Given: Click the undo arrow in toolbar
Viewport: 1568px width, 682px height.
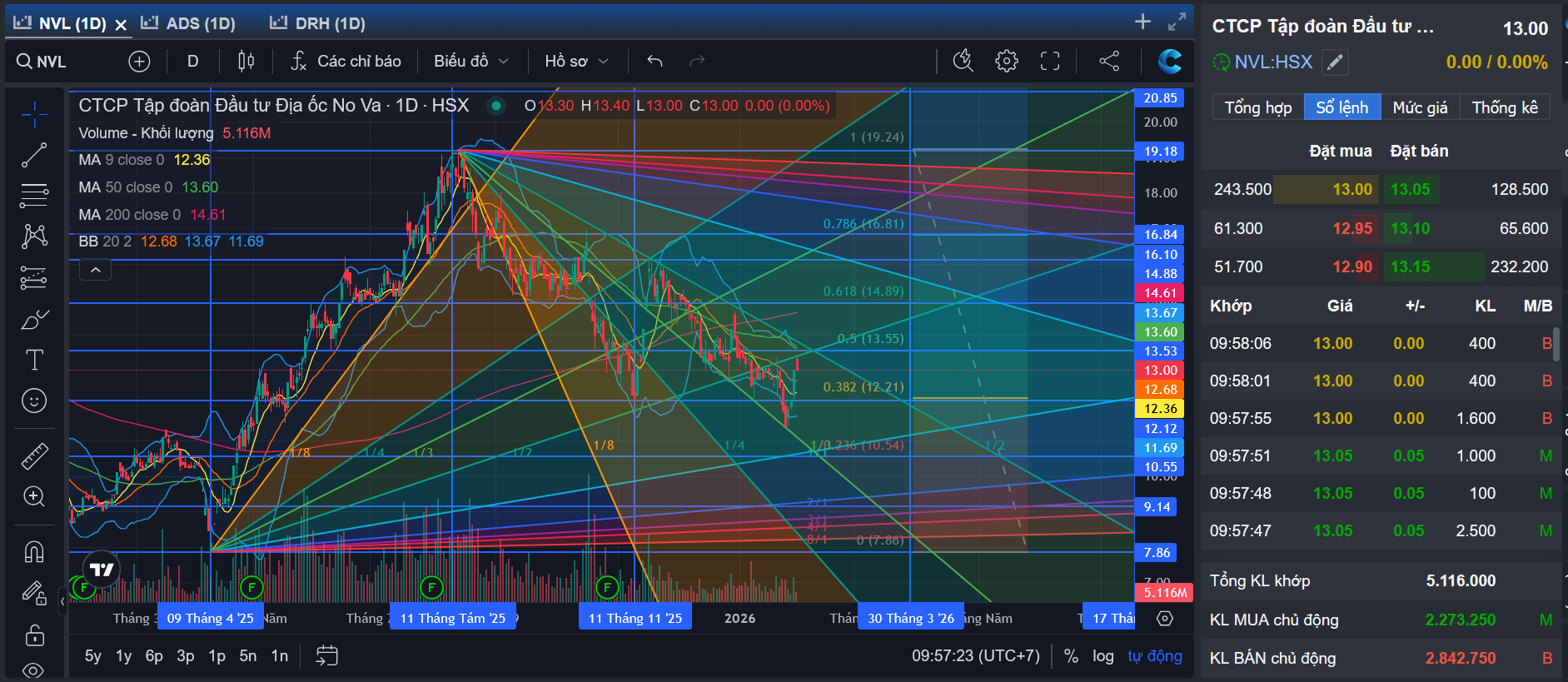Looking at the screenshot, I should pos(655,61).
